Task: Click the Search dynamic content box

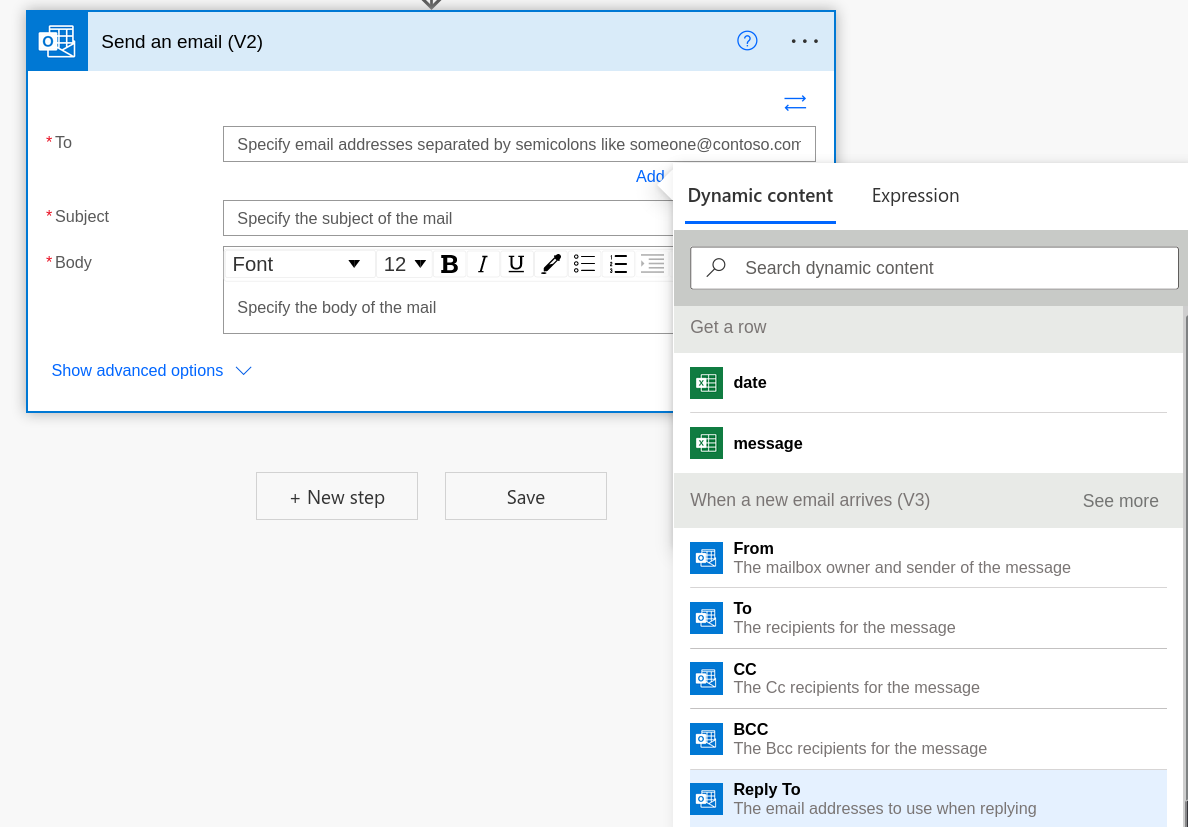Action: [934, 268]
